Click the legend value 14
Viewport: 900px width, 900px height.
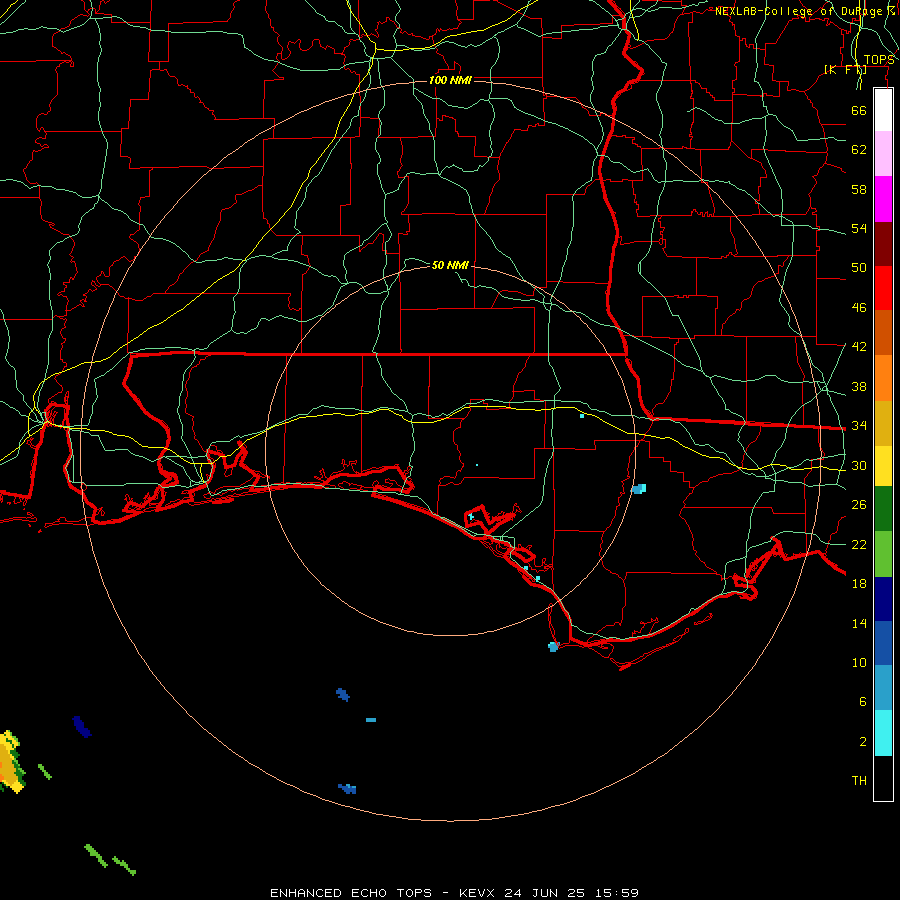(859, 623)
